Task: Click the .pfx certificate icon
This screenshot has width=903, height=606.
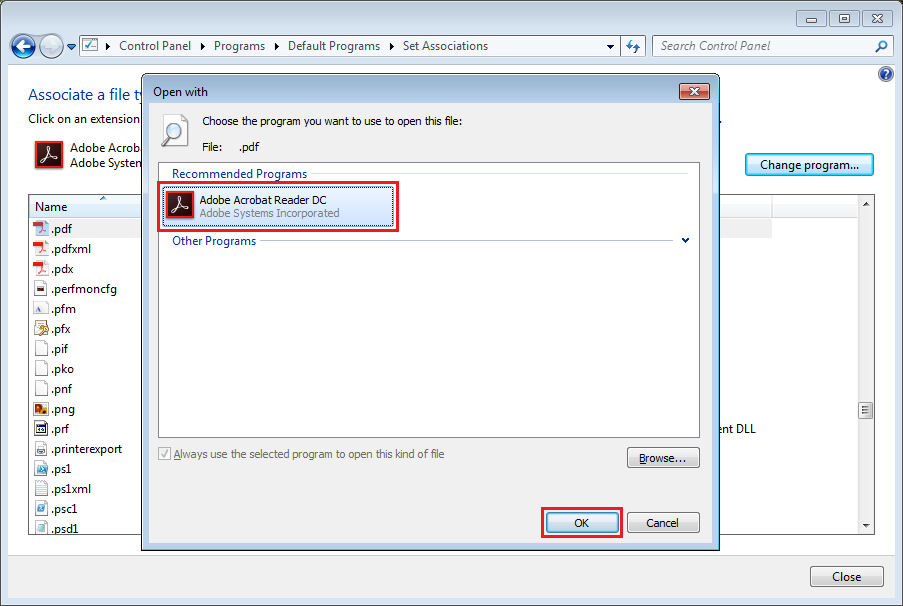Action: click(40, 329)
